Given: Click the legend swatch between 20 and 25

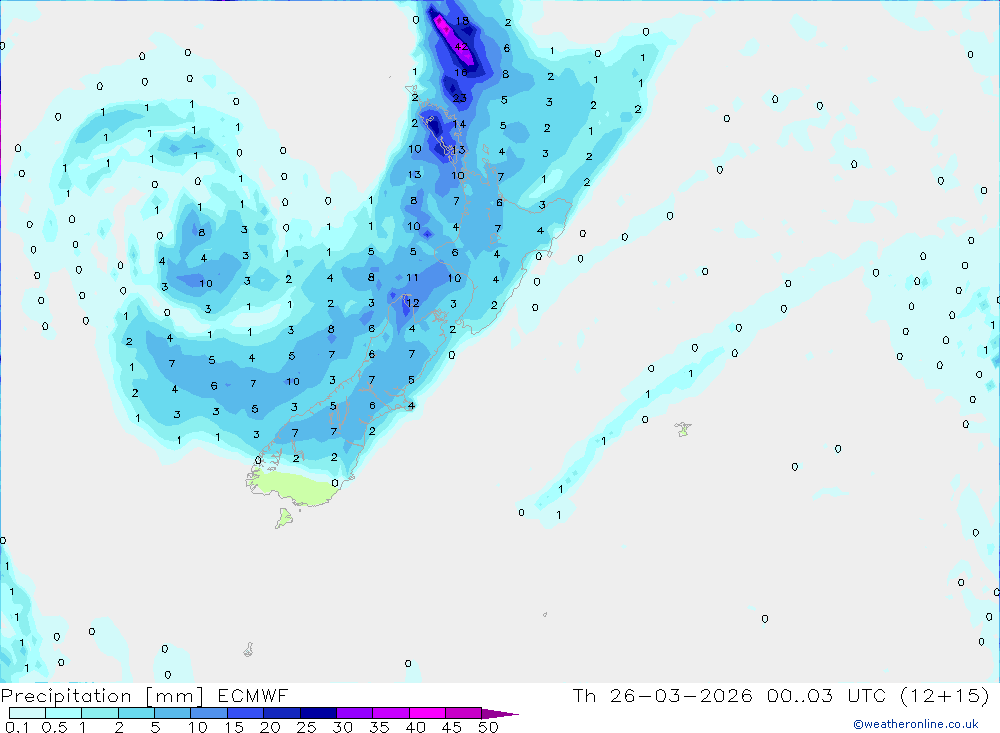Looking at the screenshot, I should (282, 713).
